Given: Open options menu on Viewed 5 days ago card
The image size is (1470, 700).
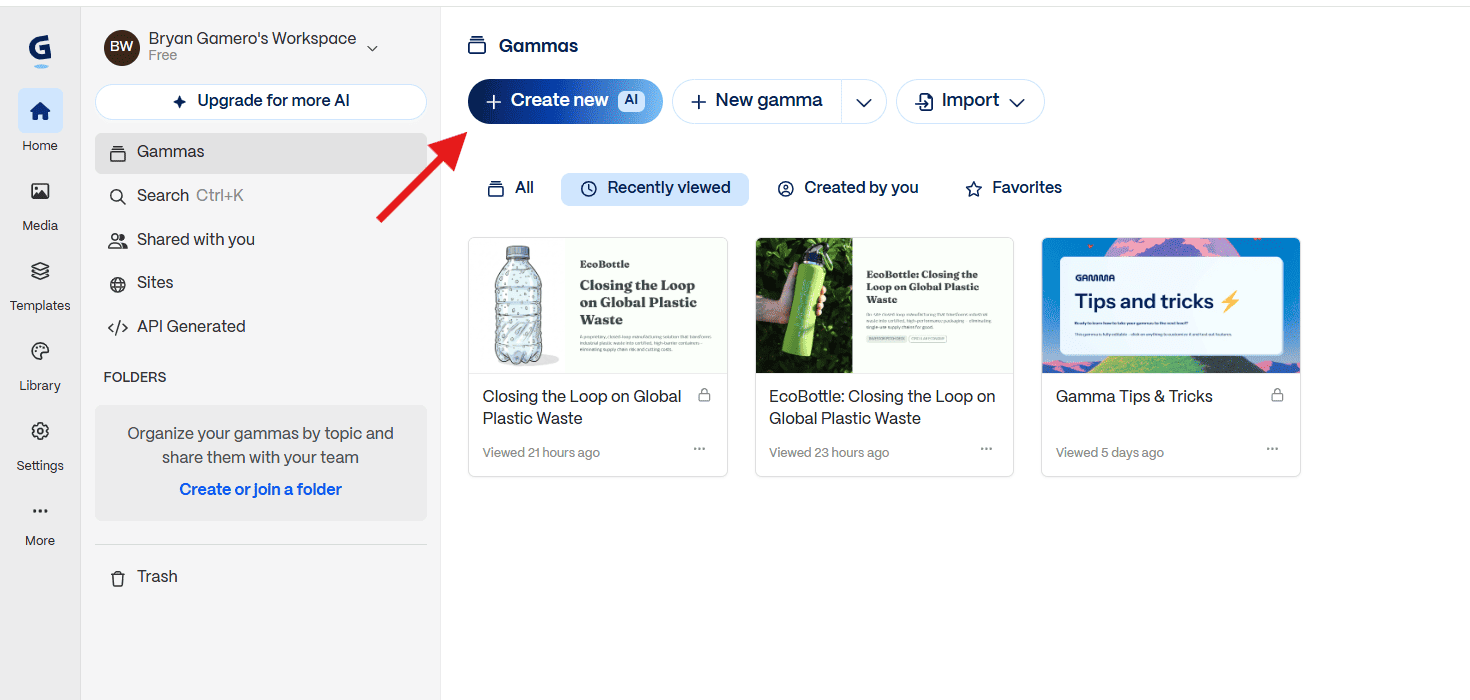Looking at the screenshot, I should coord(1272,449).
